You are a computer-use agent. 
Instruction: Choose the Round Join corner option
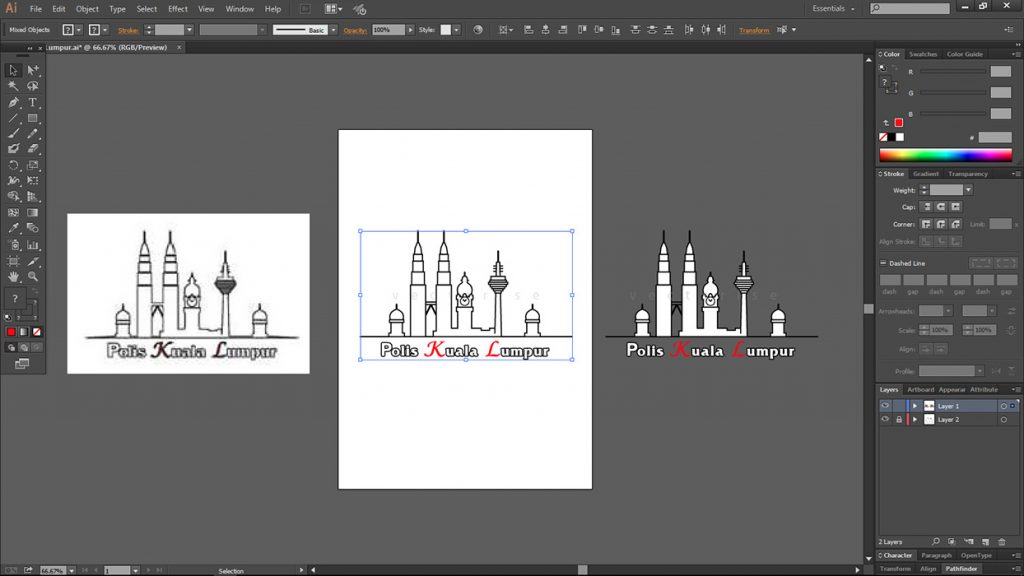click(x=941, y=224)
